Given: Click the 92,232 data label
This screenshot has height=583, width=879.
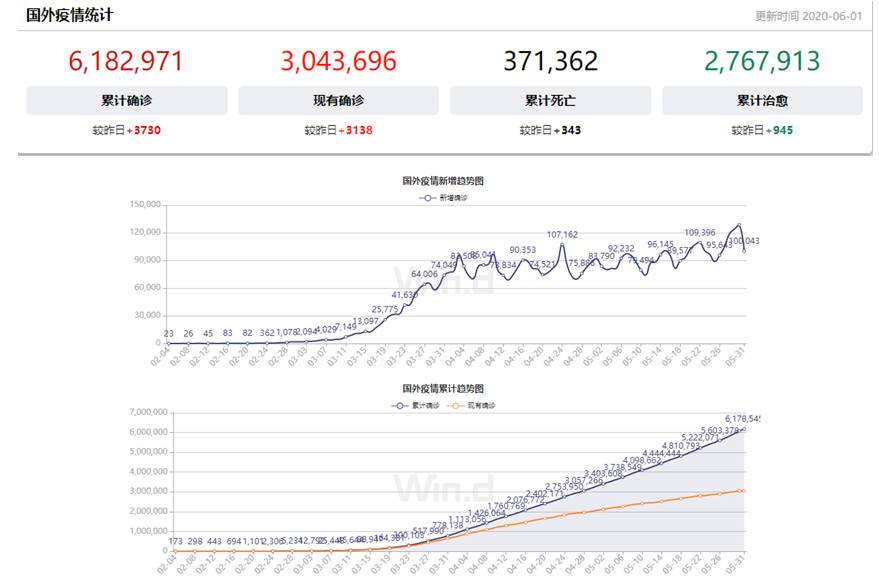Looking at the screenshot, I should tap(621, 248).
